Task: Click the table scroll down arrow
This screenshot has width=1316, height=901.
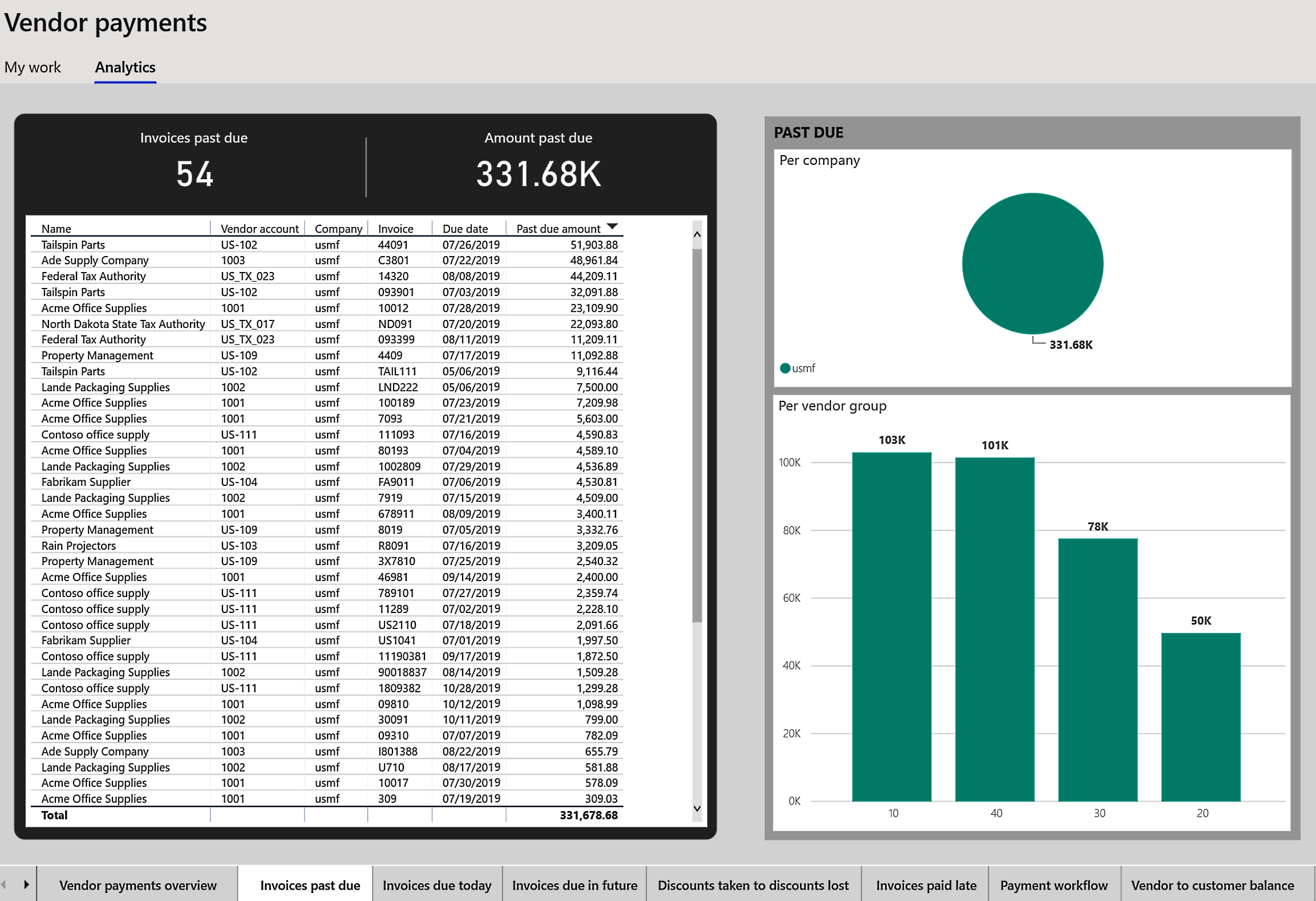Action: point(697,809)
